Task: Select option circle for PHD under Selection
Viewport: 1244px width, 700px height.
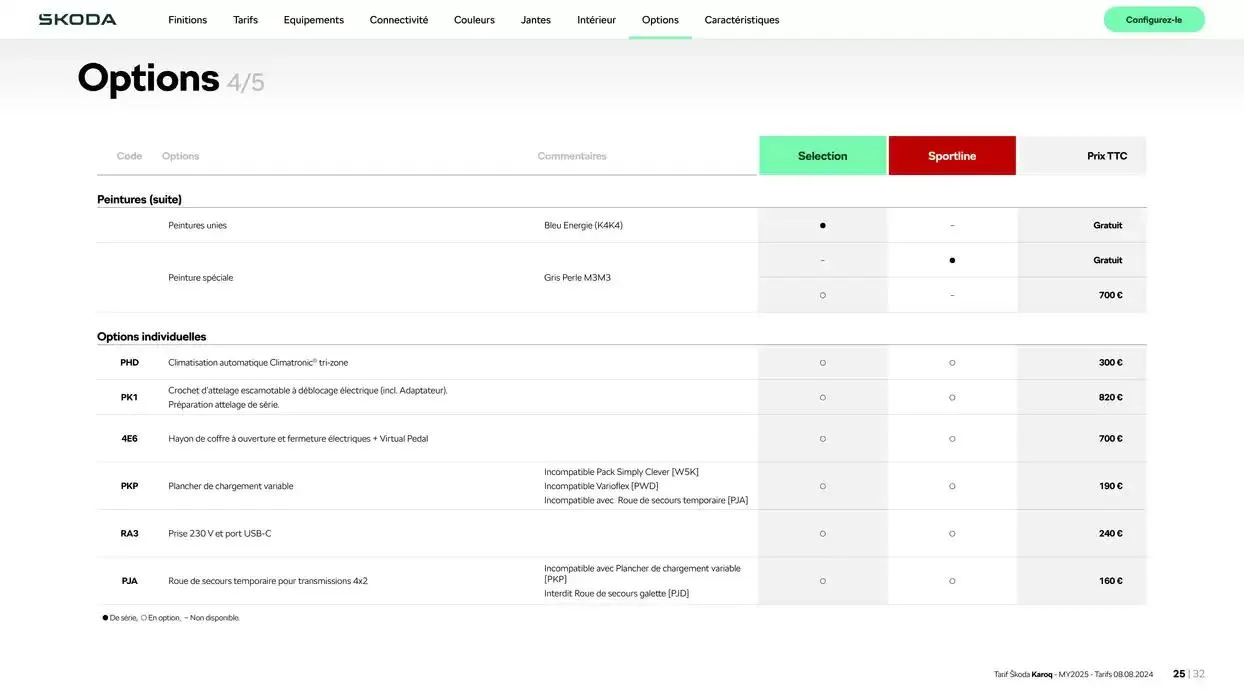Action: (822, 363)
